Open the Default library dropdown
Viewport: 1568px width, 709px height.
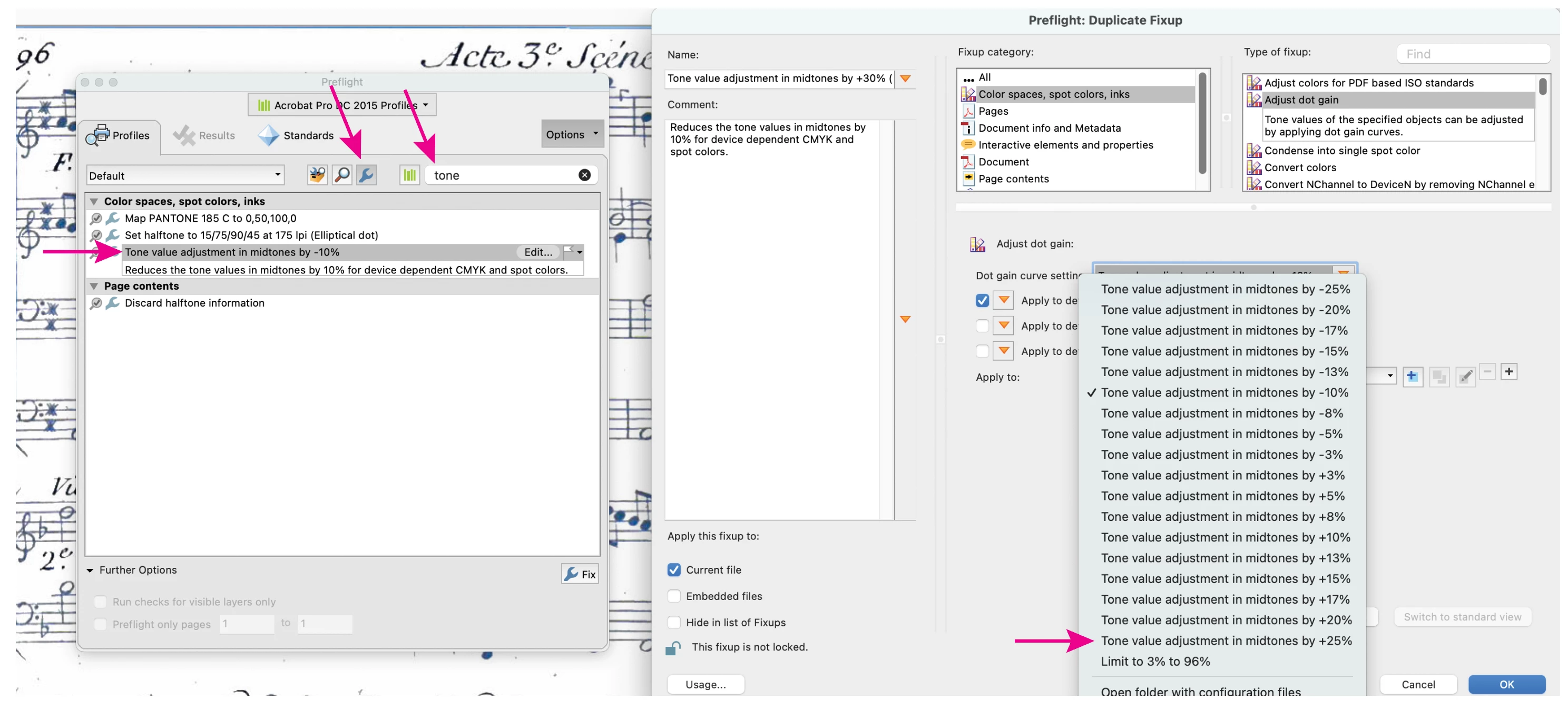click(185, 175)
